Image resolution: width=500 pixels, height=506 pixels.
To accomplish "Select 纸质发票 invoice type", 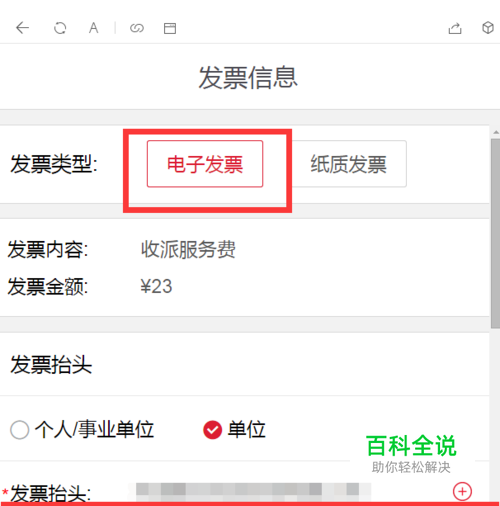I will pos(348,164).
